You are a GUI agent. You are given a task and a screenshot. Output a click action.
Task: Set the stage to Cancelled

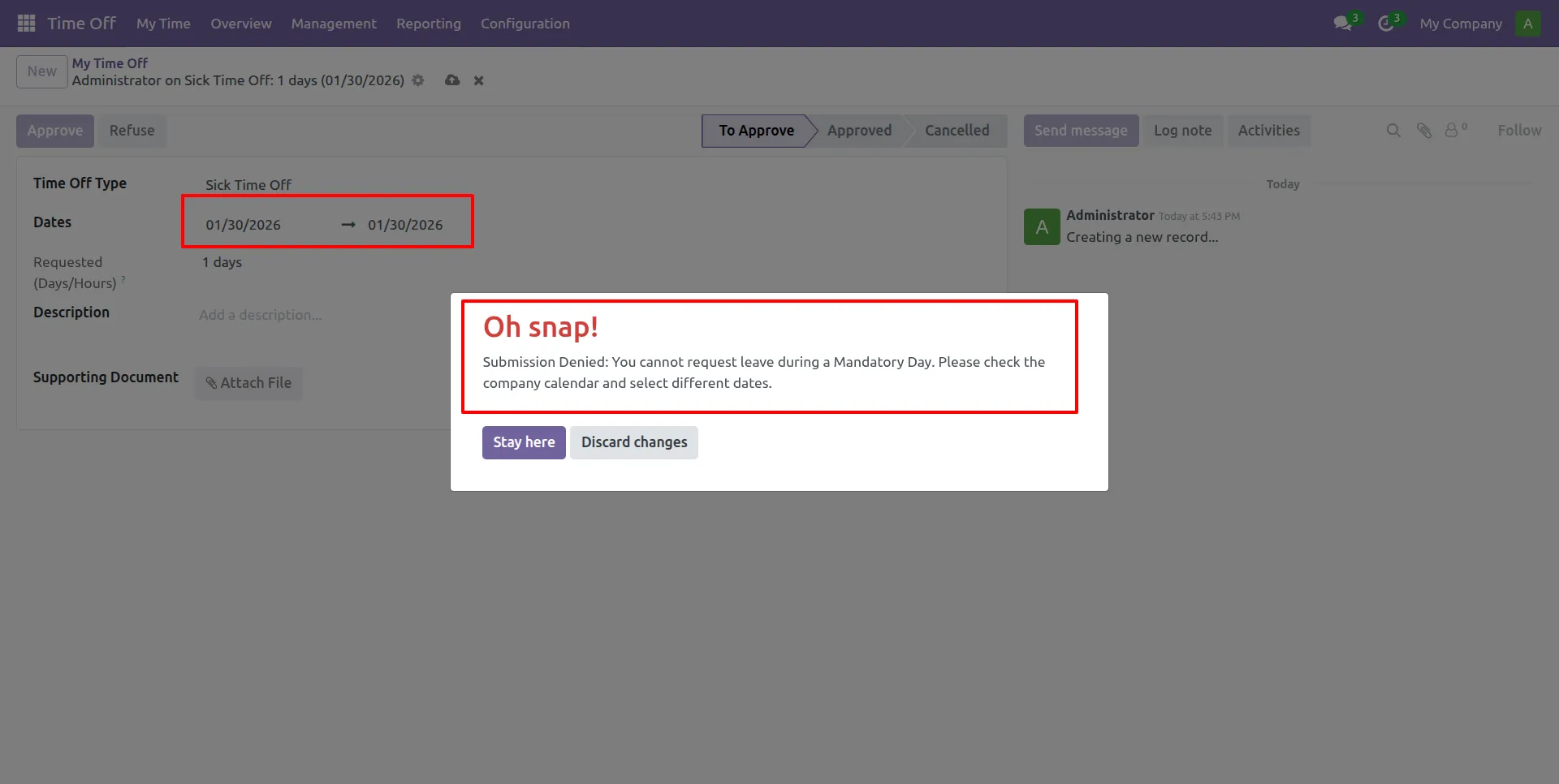pyautogui.click(x=957, y=130)
